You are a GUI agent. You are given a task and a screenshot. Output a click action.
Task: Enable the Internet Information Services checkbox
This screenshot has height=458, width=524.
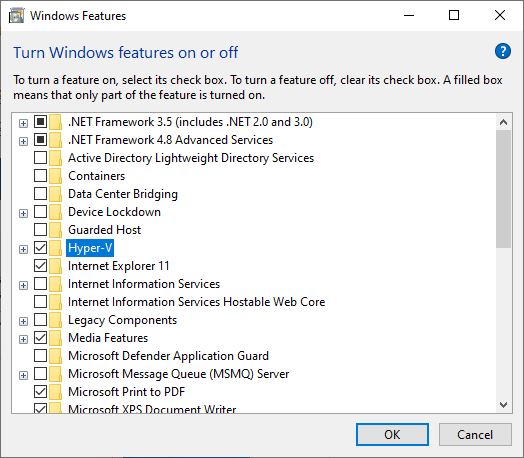point(40,284)
